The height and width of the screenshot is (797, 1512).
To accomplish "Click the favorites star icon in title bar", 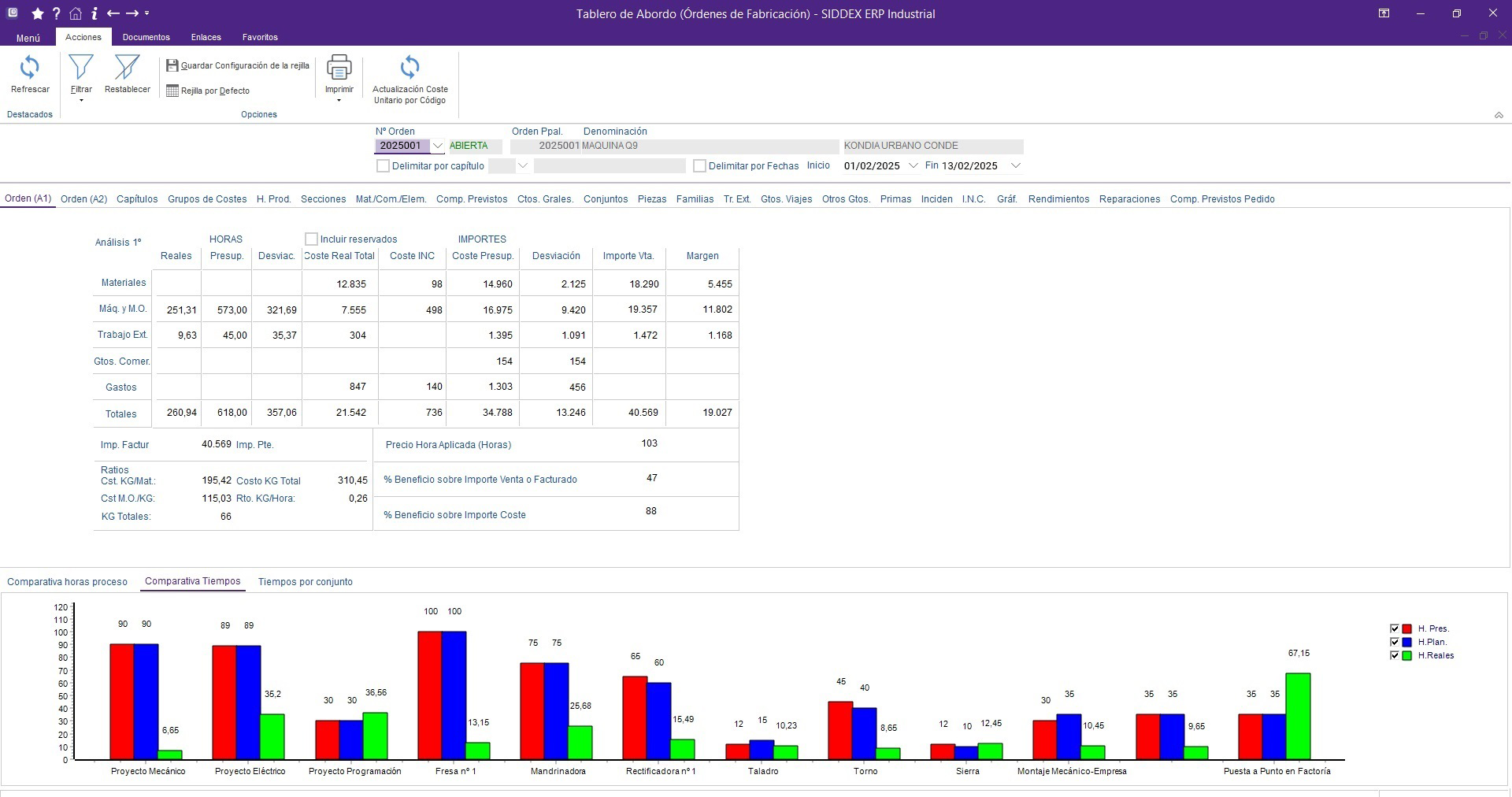I will (x=37, y=13).
